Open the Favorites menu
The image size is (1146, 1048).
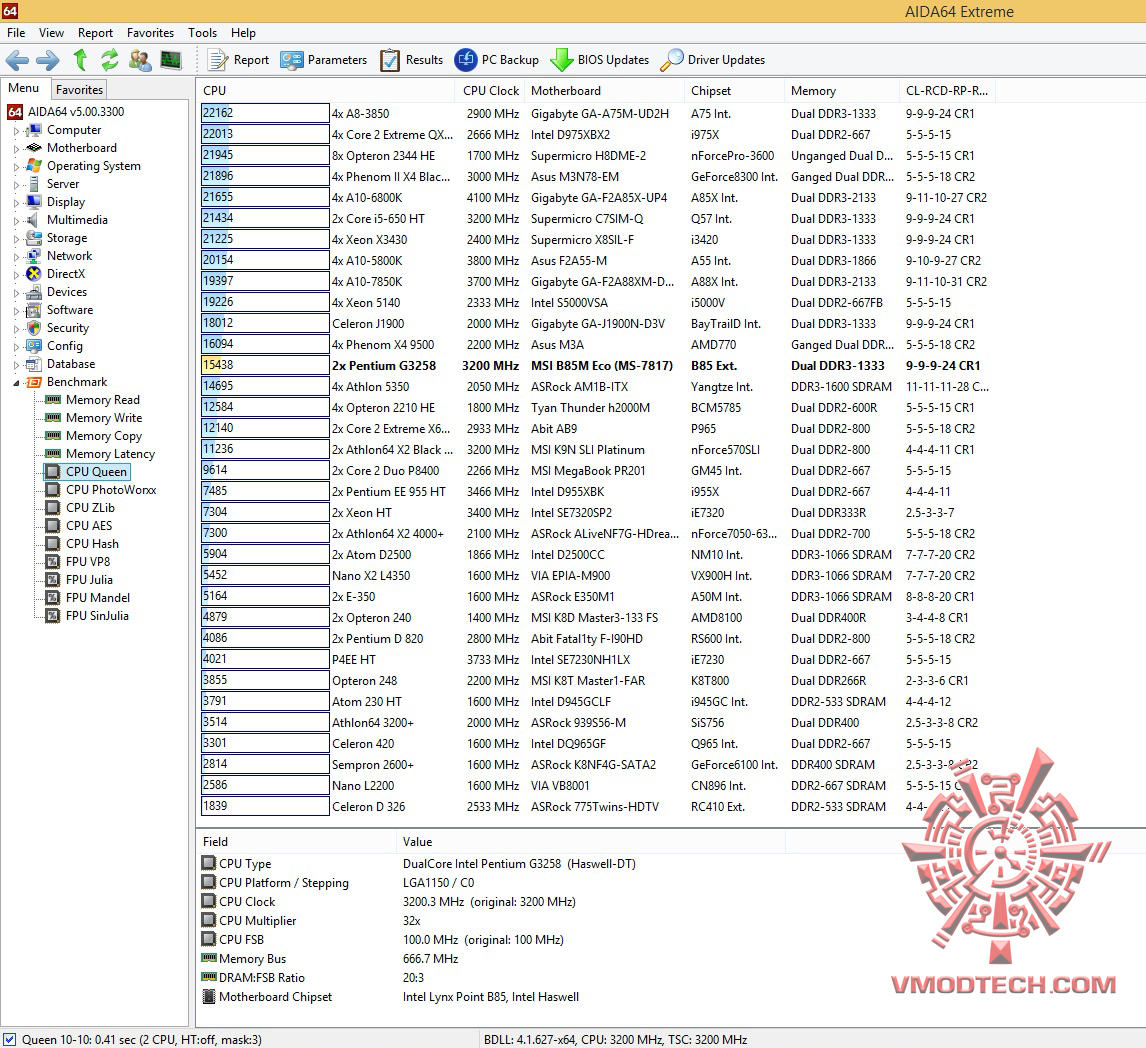(x=151, y=33)
